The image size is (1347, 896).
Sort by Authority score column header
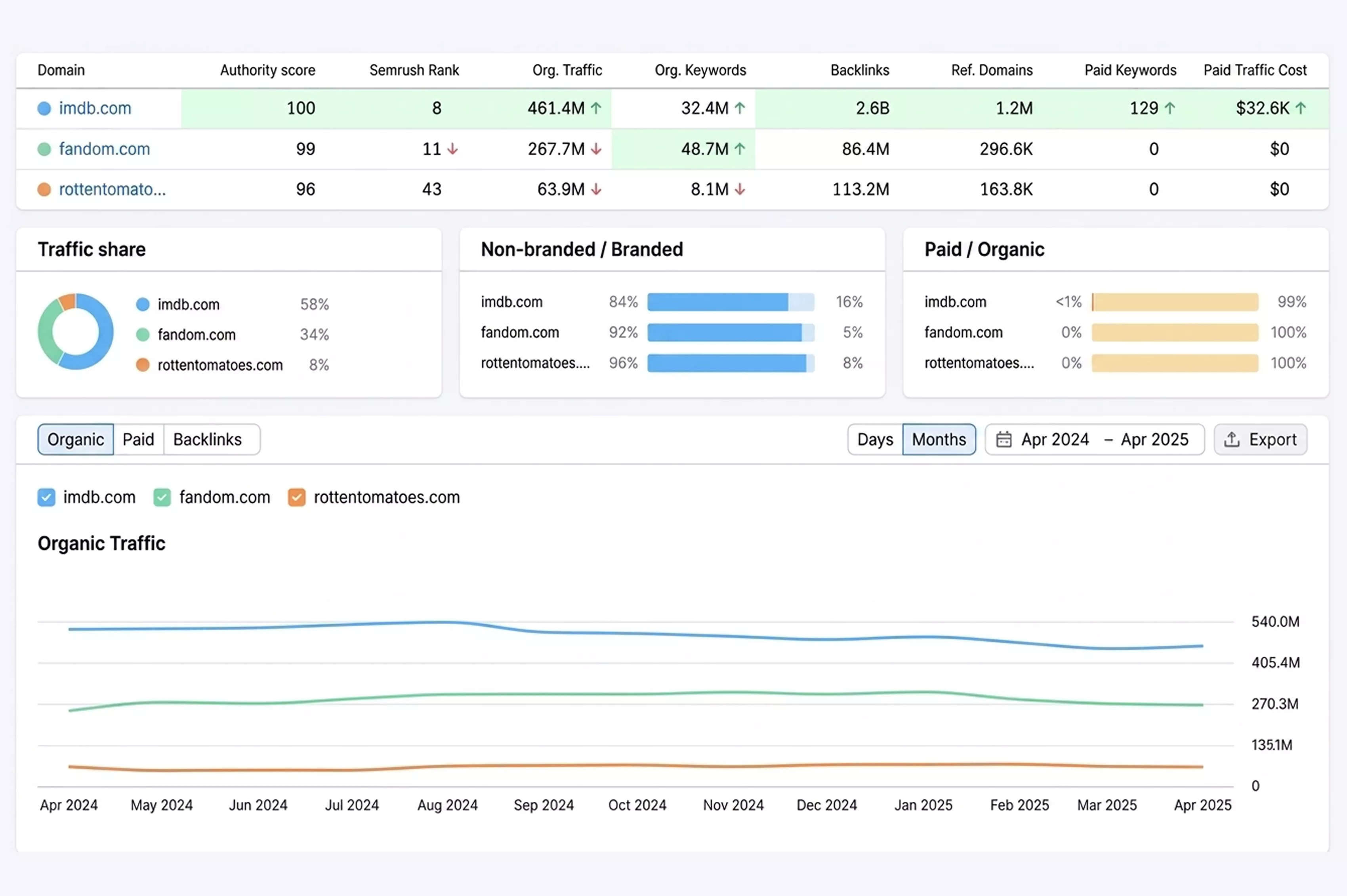[267, 70]
